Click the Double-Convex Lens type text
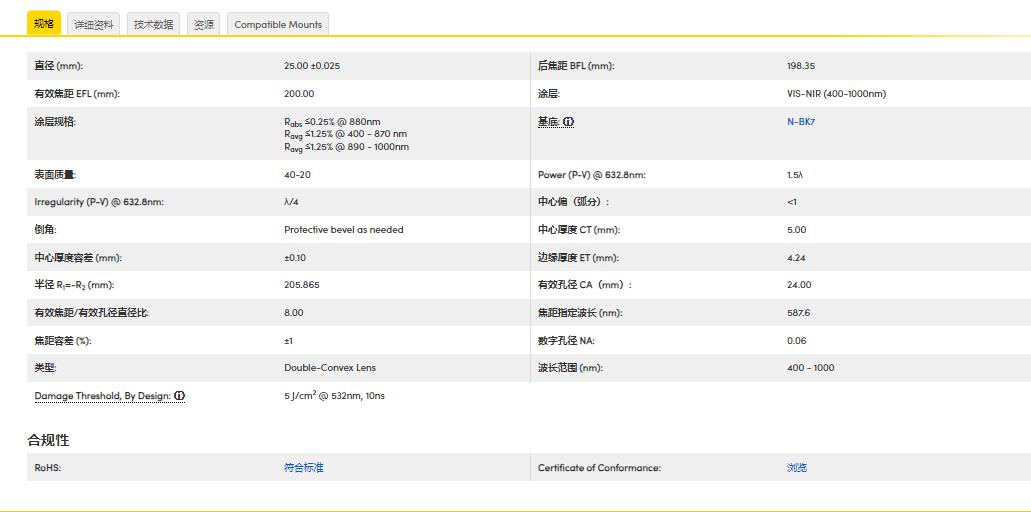This screenshot has width=1031, height=512. (330, 367)
